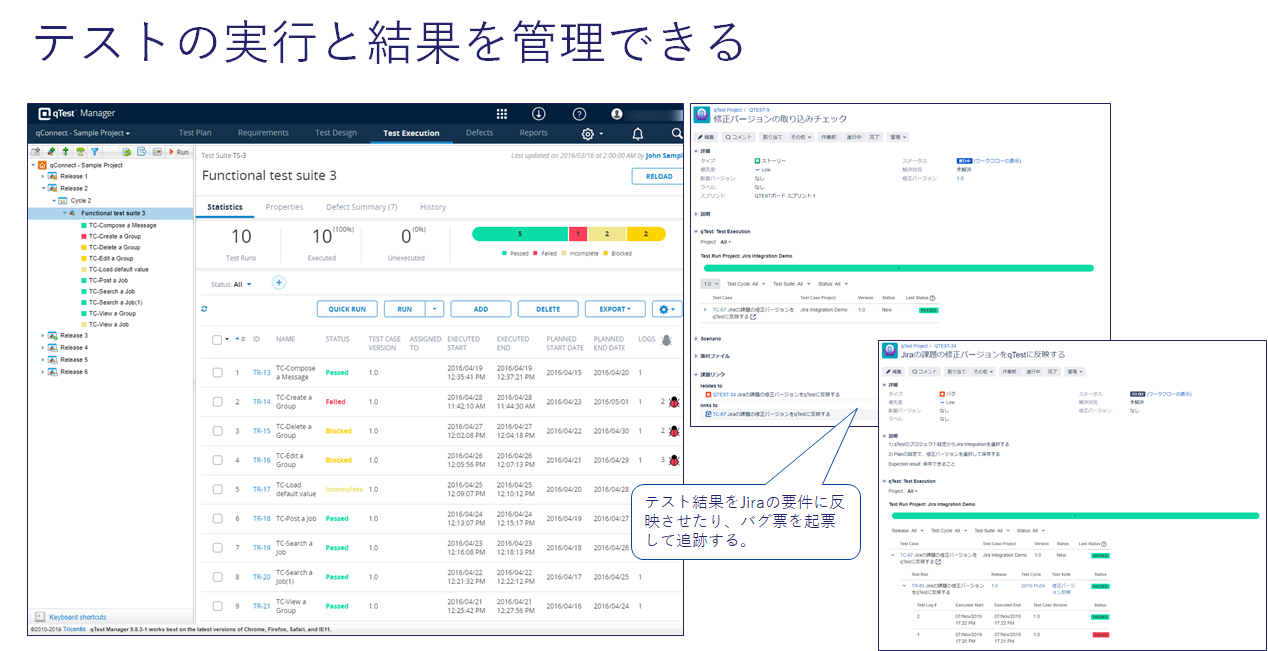Click the orange Blocked segment showing 2
The width and height of the screenshot is (1268, 651).
646,234
